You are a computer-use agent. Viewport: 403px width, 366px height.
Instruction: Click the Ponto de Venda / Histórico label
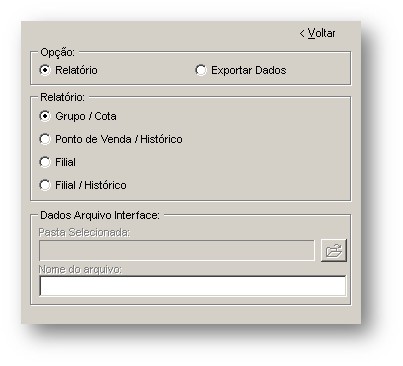coord(119,139)
